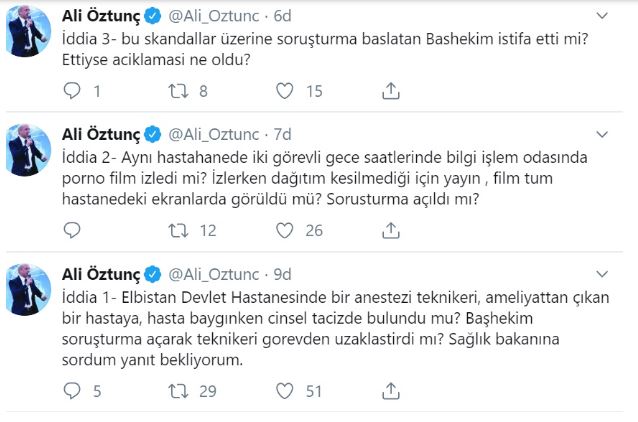Open the dropdown arrow on the İddia 1 tweet
This screenshot has width=638, height=422.
[600, 272]
